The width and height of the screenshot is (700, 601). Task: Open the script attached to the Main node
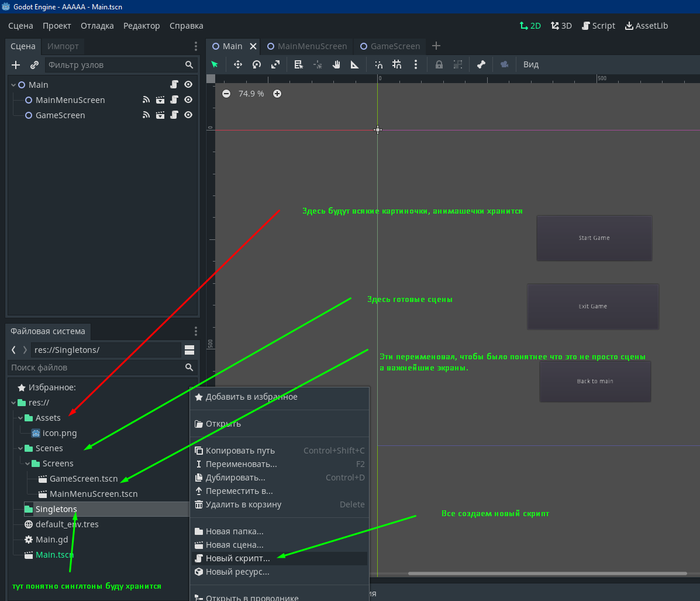tap(173, 85)
